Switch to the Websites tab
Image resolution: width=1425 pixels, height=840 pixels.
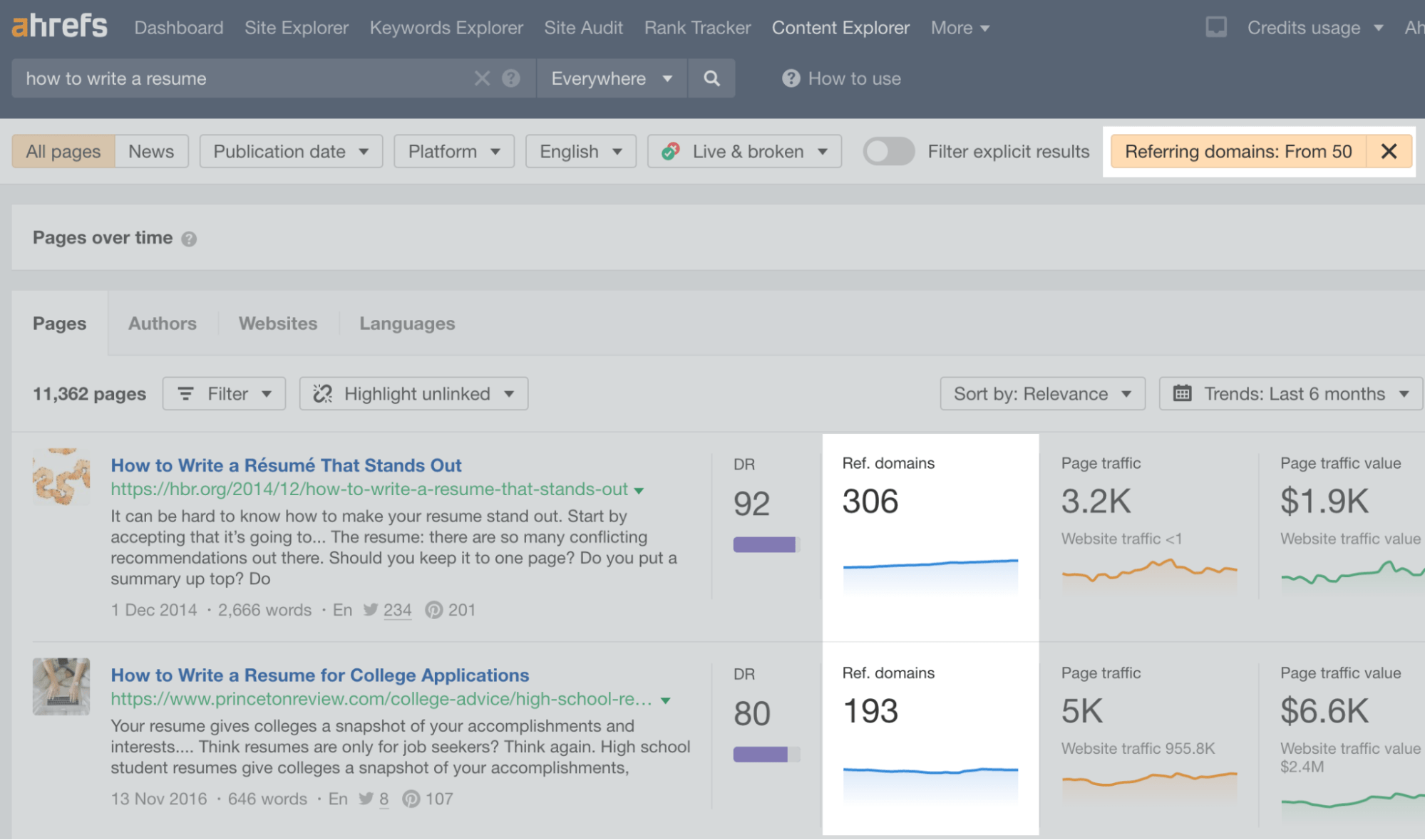click(x=278, y=322)
